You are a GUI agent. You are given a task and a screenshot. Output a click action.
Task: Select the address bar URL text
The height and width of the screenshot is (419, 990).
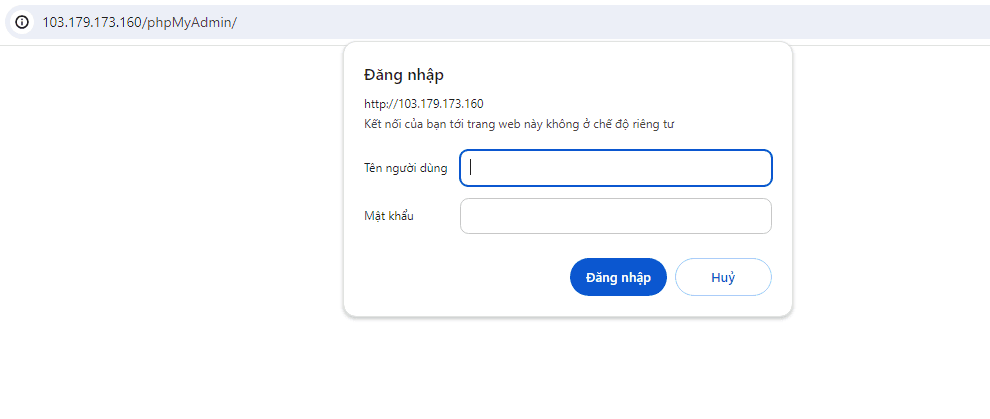[140, 23]
